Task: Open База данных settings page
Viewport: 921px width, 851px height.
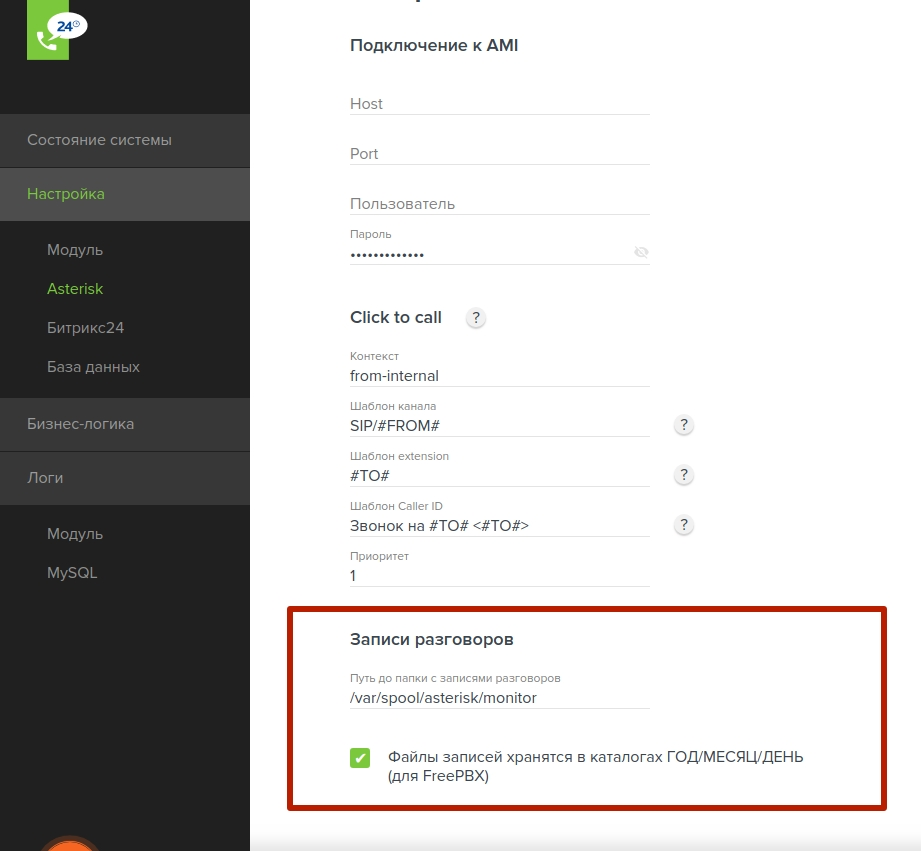Action: click(x=93, y=367)
